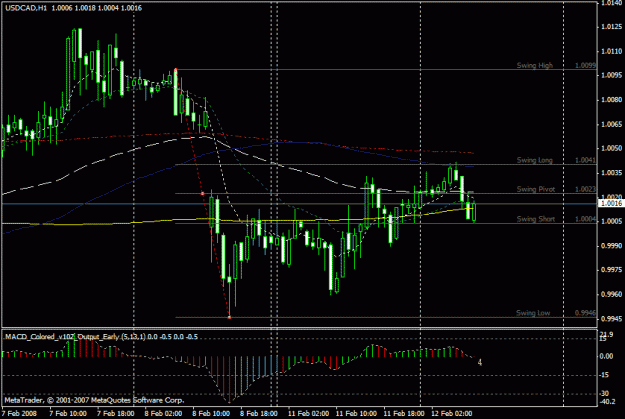625x419 pixels.
Task: Click the Swing High value 1.0099
Action: [x=585, y=65]
